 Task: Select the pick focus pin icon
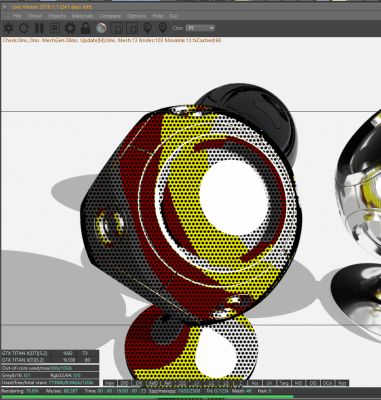(x=147, y=28)
